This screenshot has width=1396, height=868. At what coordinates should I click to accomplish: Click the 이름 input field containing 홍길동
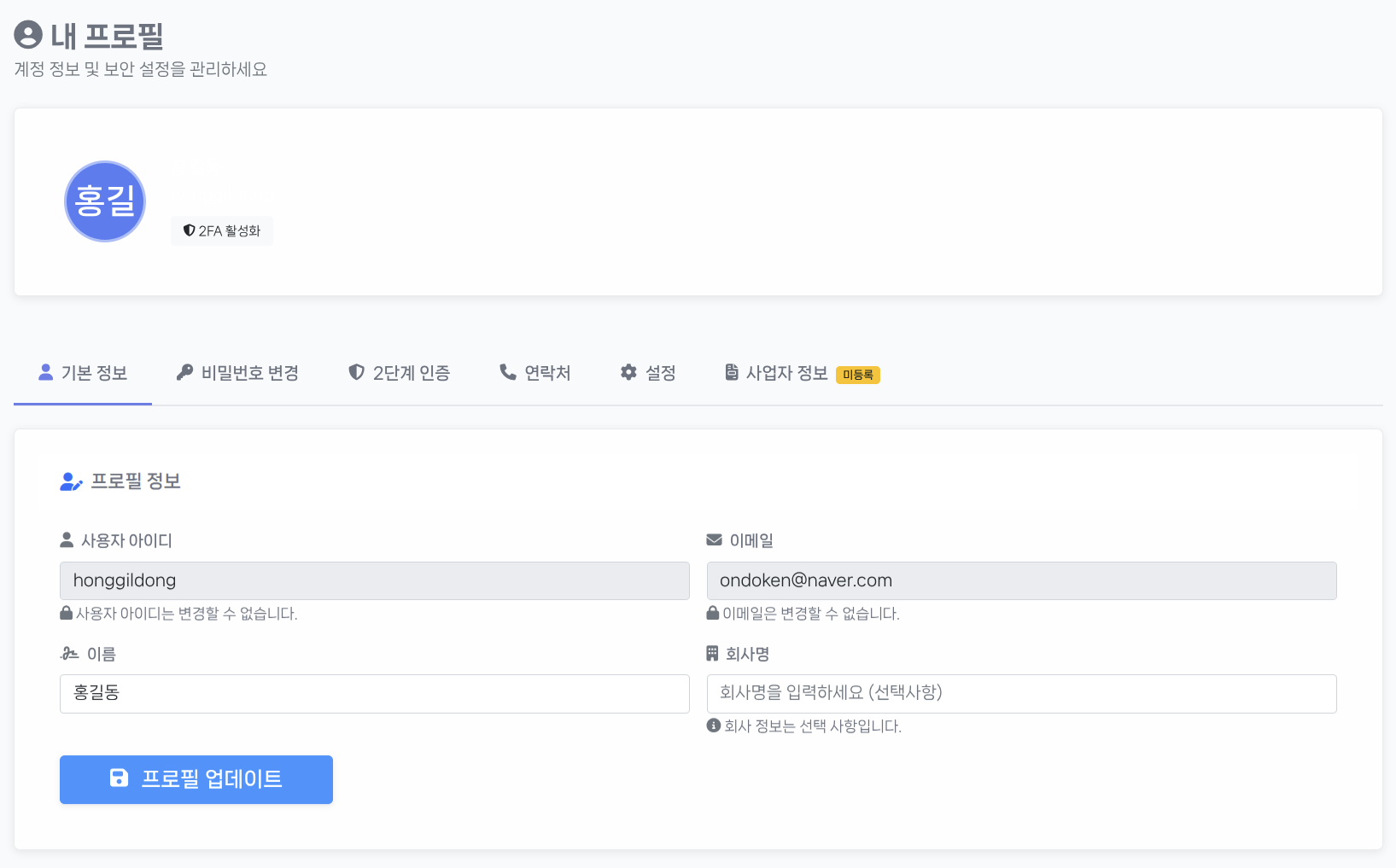click(374, 694)
